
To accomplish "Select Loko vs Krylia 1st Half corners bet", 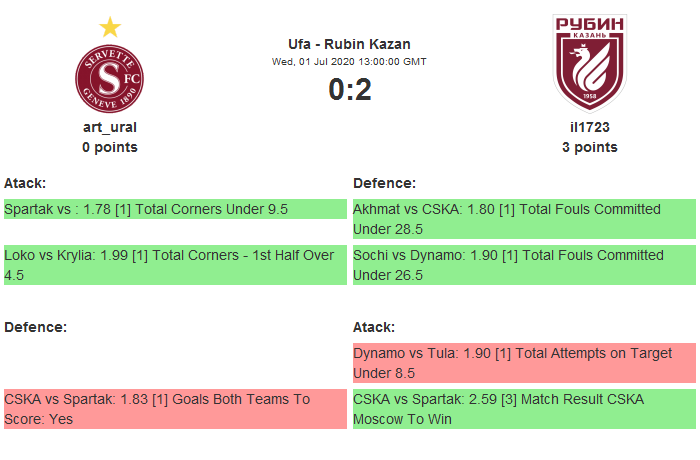I will pyautogui.click(x=175, y=265).
